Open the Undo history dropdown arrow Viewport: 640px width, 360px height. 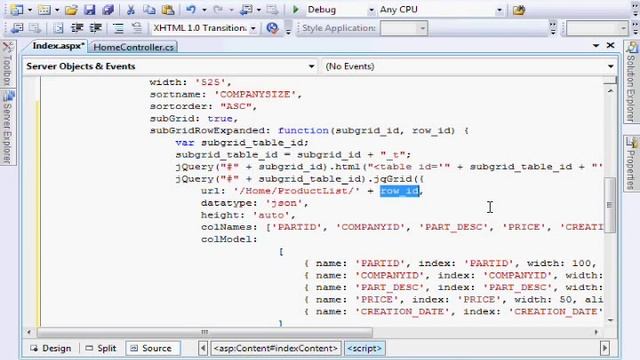tap(204, 10)
